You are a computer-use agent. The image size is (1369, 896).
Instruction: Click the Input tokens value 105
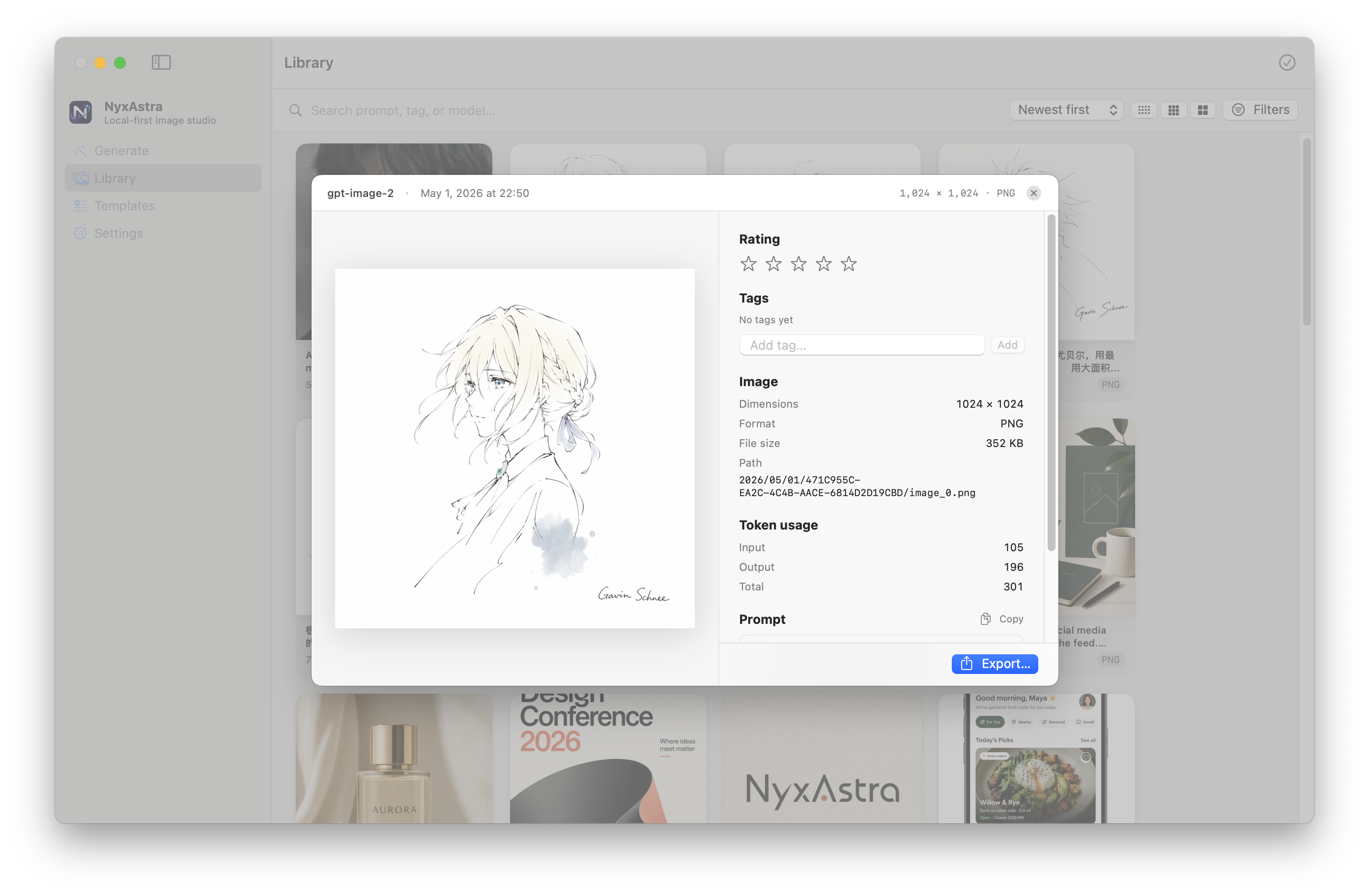(1014, 548)
